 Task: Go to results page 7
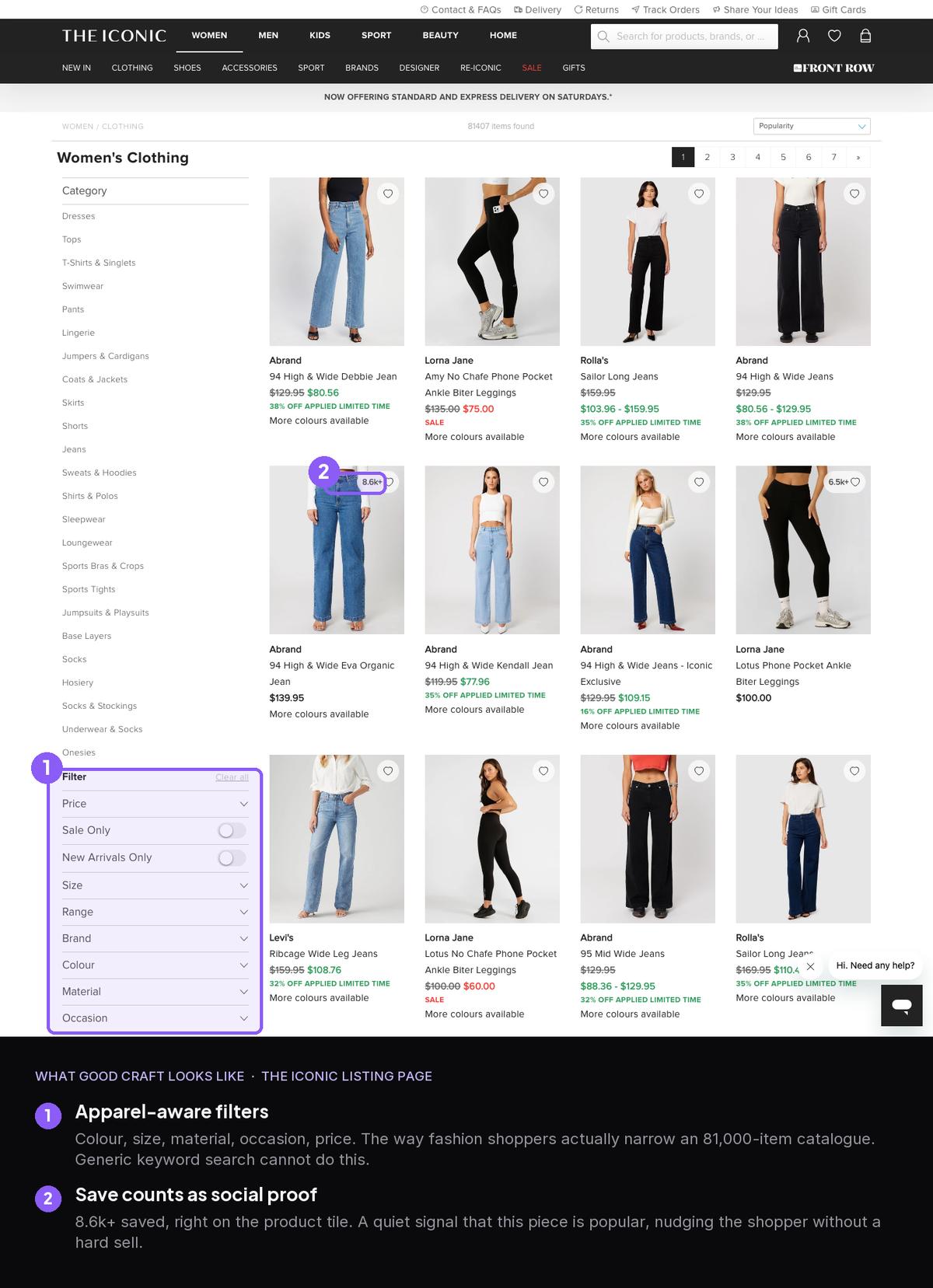(x=833, y=157)
